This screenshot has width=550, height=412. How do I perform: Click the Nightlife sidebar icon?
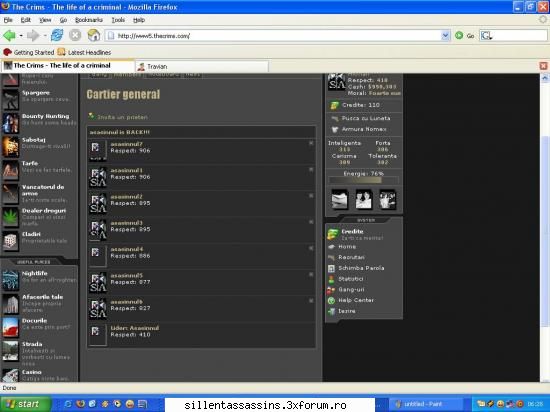(x=10, y=280)
